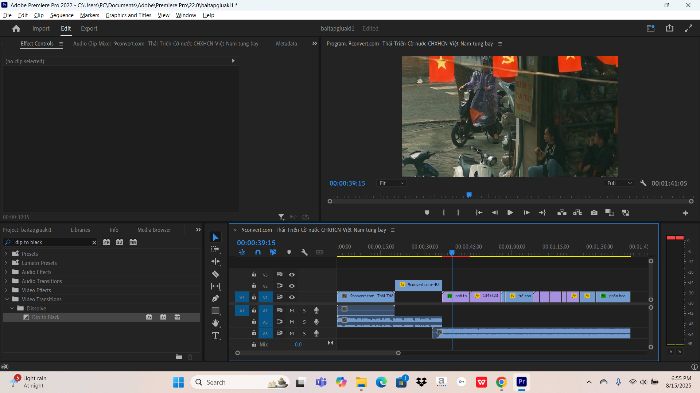The height and width of the screenshot is (393, 700).
Task: Mark Out point in Program monitor
Action: pyautogui.click(x=458, y=213)
